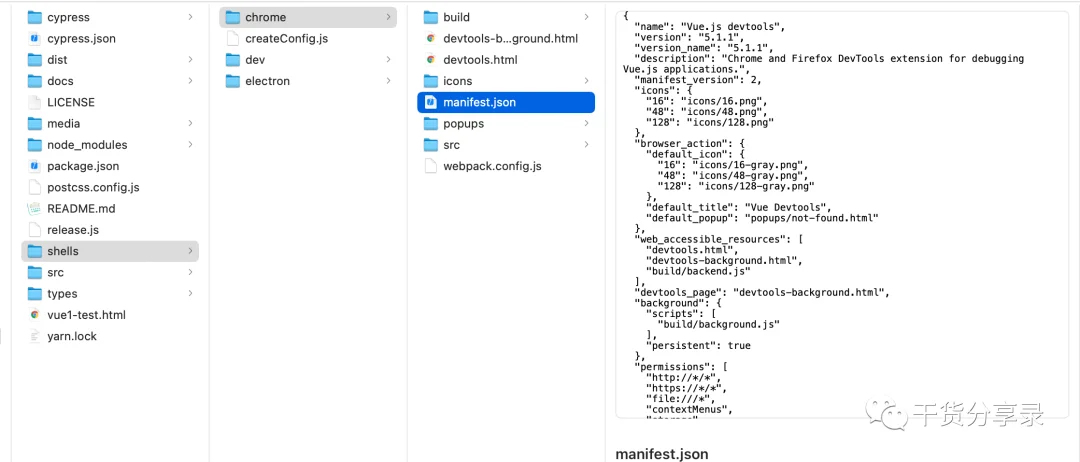Image resolution: width=1080 pixels, height=462 pixels.
Task: Click the manifest.json title below preview
Action: pyautogui.click(x=661, y=454)
